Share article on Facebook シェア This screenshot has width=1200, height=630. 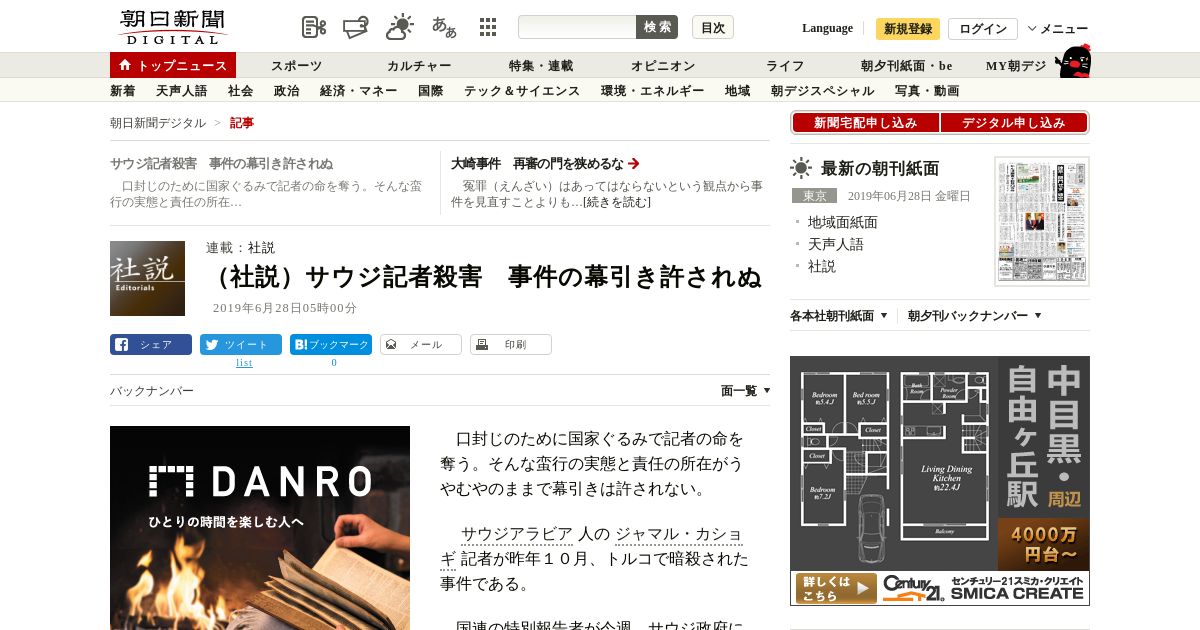click(x=151, y=345)
